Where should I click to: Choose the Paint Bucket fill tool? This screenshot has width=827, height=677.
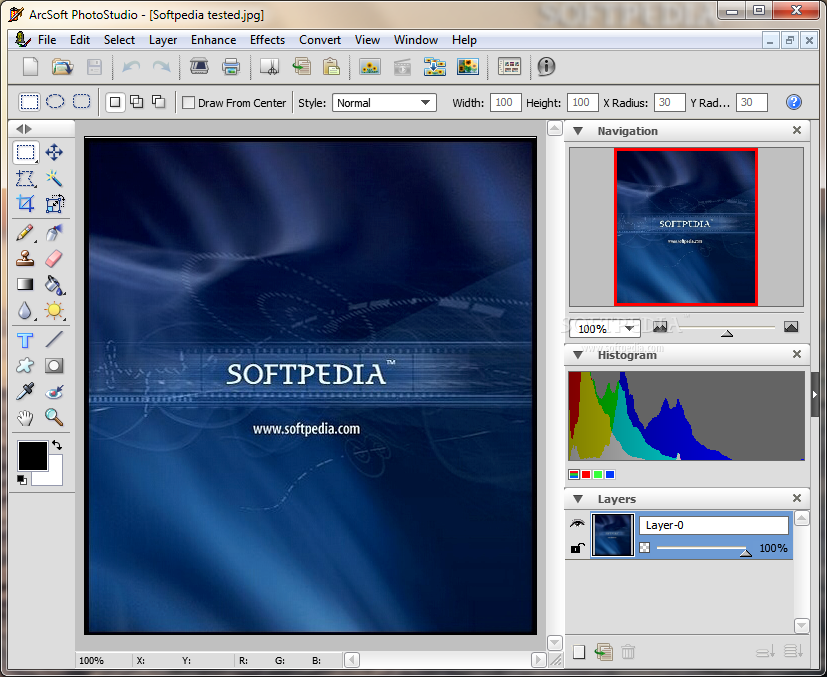[54, 285]
